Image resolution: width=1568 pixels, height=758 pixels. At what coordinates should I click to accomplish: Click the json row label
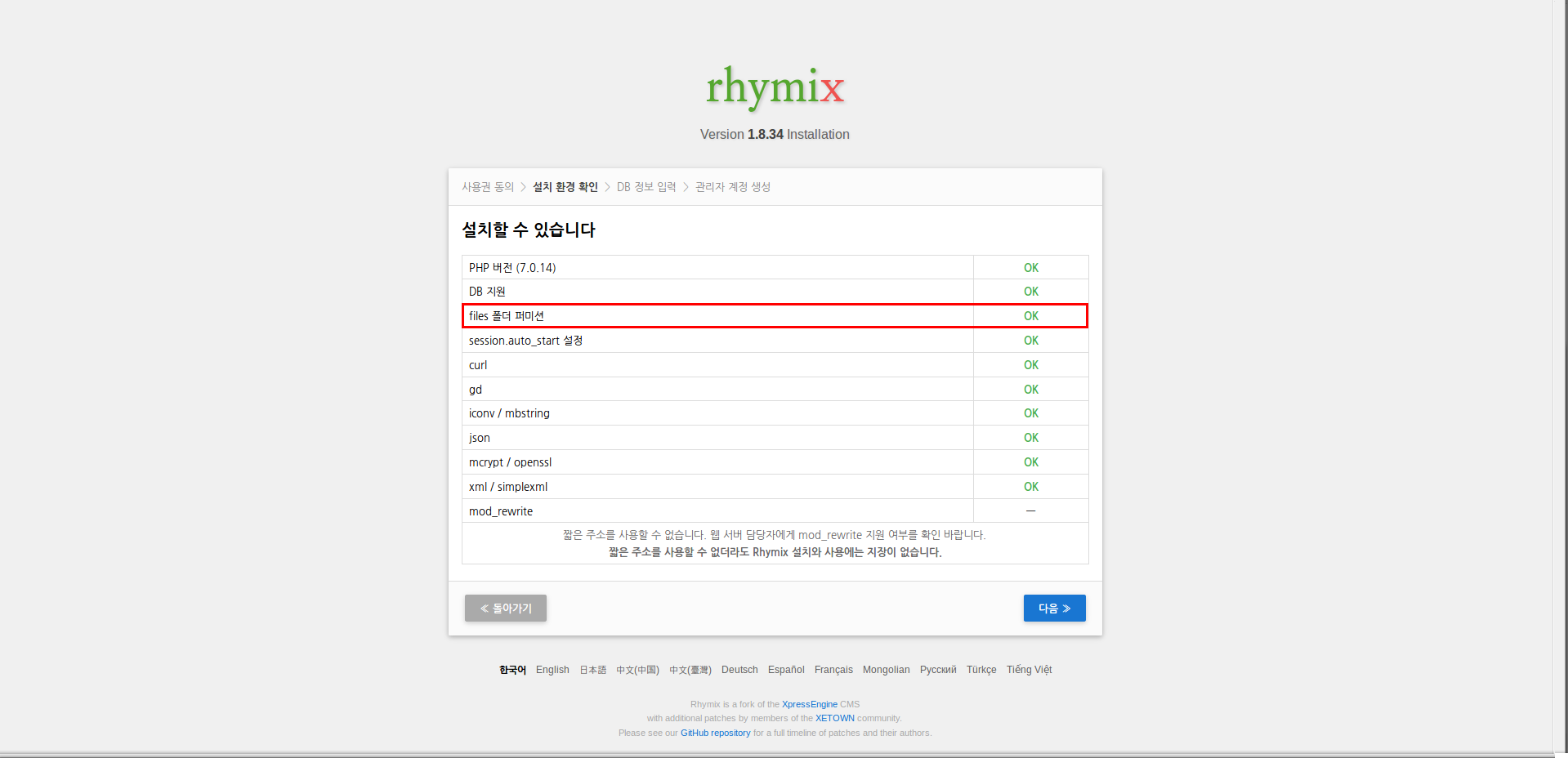[480, 438]
